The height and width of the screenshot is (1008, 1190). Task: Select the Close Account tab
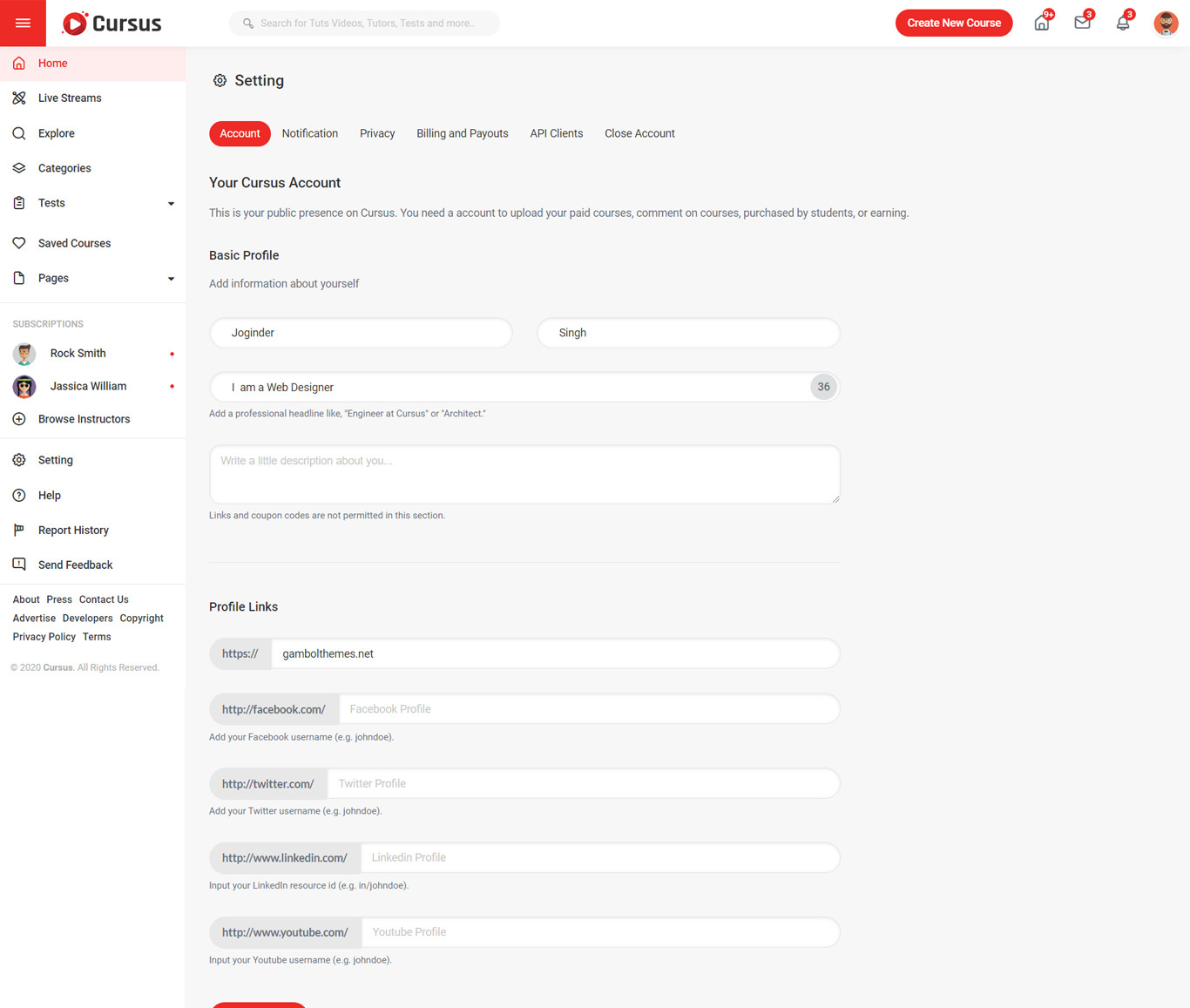pos(639,133)
